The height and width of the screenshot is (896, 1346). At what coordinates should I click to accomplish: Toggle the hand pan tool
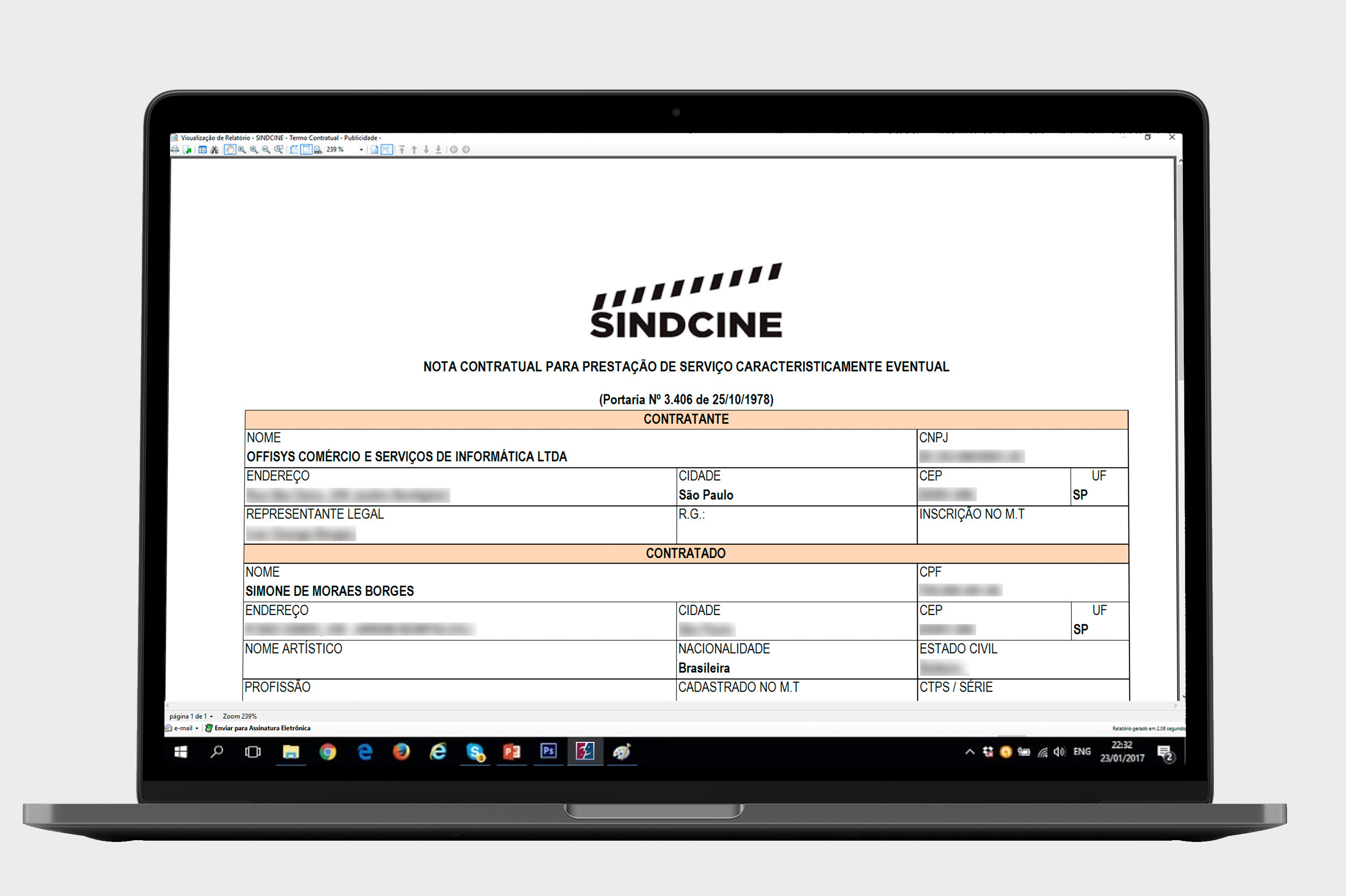pos(230,150)
